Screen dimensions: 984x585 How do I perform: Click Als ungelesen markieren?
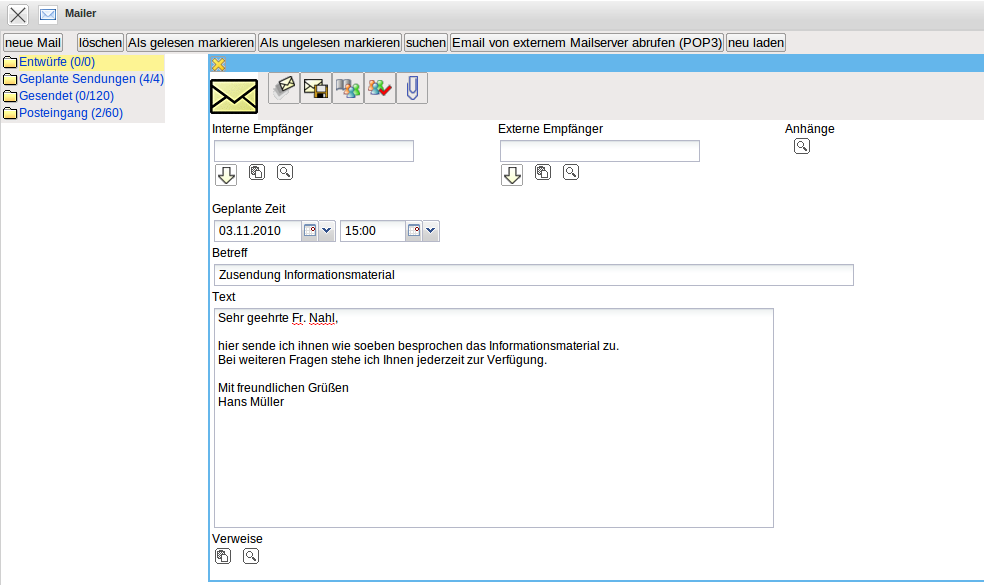(330, 43)
